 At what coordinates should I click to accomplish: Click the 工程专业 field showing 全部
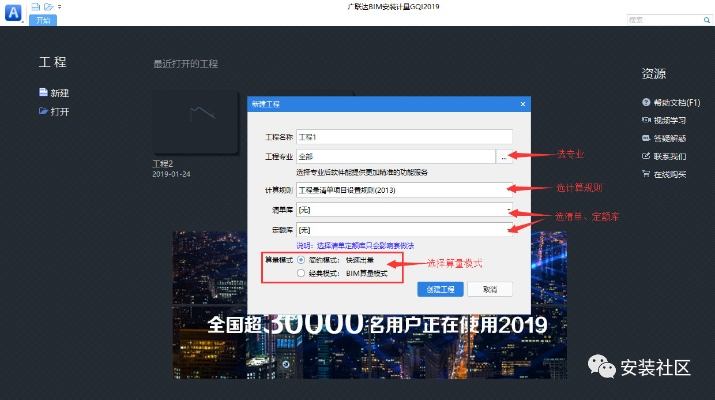click(396, 156)
